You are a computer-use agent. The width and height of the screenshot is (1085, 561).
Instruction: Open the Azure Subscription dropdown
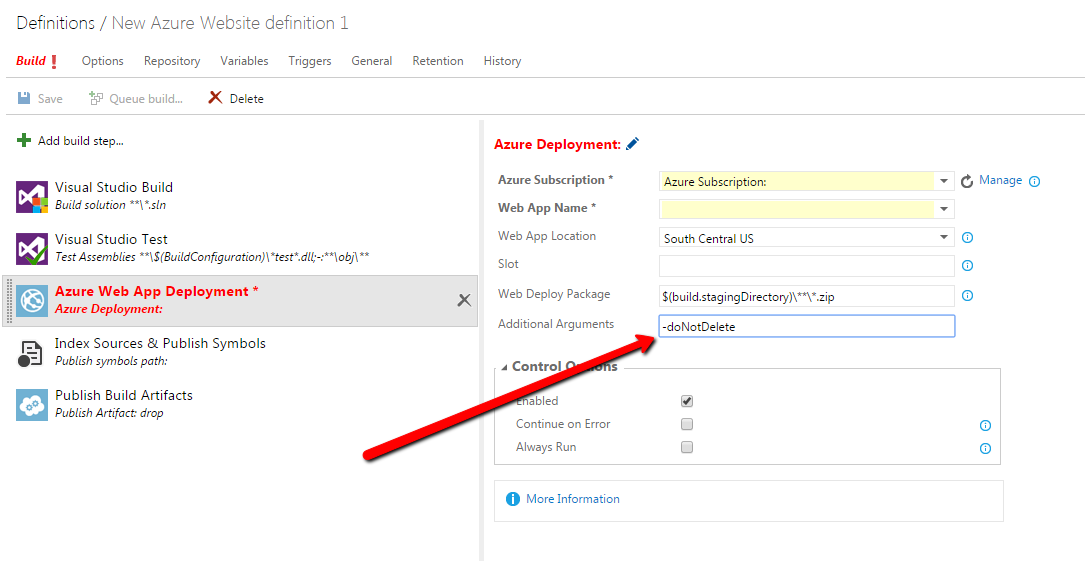944,181
